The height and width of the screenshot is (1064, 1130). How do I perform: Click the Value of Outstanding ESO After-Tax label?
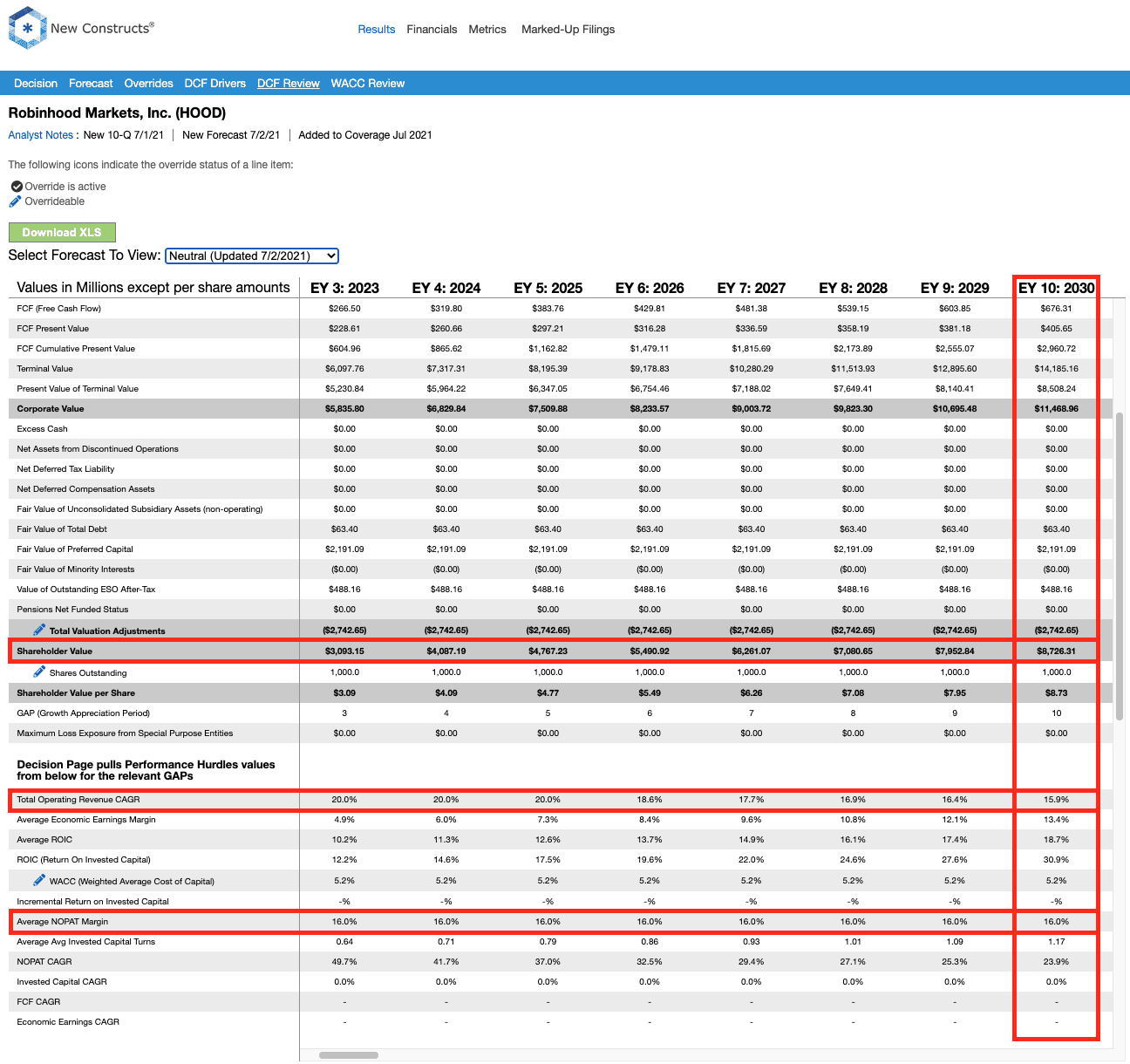(x=86, y=590)
